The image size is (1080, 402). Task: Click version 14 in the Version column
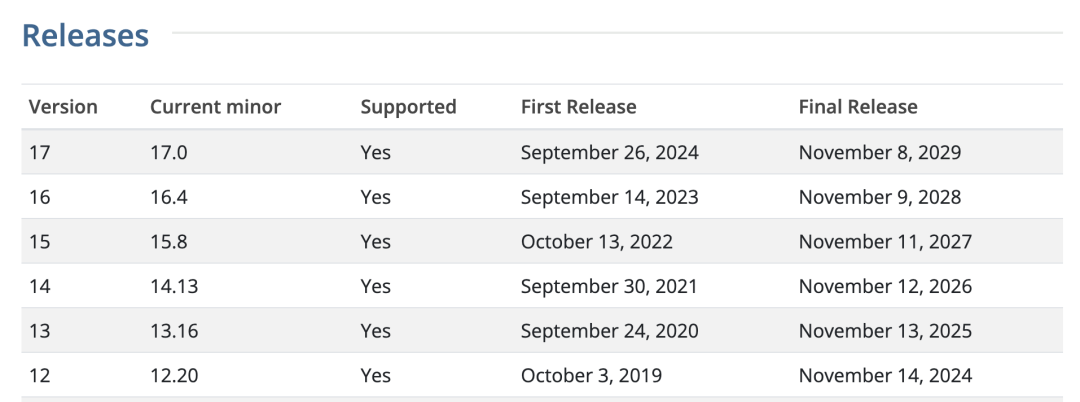coord(40,287)
